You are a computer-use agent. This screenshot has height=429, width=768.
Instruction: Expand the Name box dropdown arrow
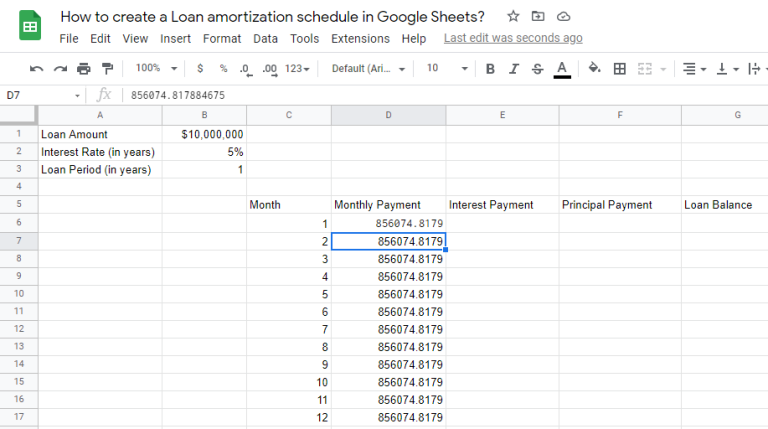point(77,95)
